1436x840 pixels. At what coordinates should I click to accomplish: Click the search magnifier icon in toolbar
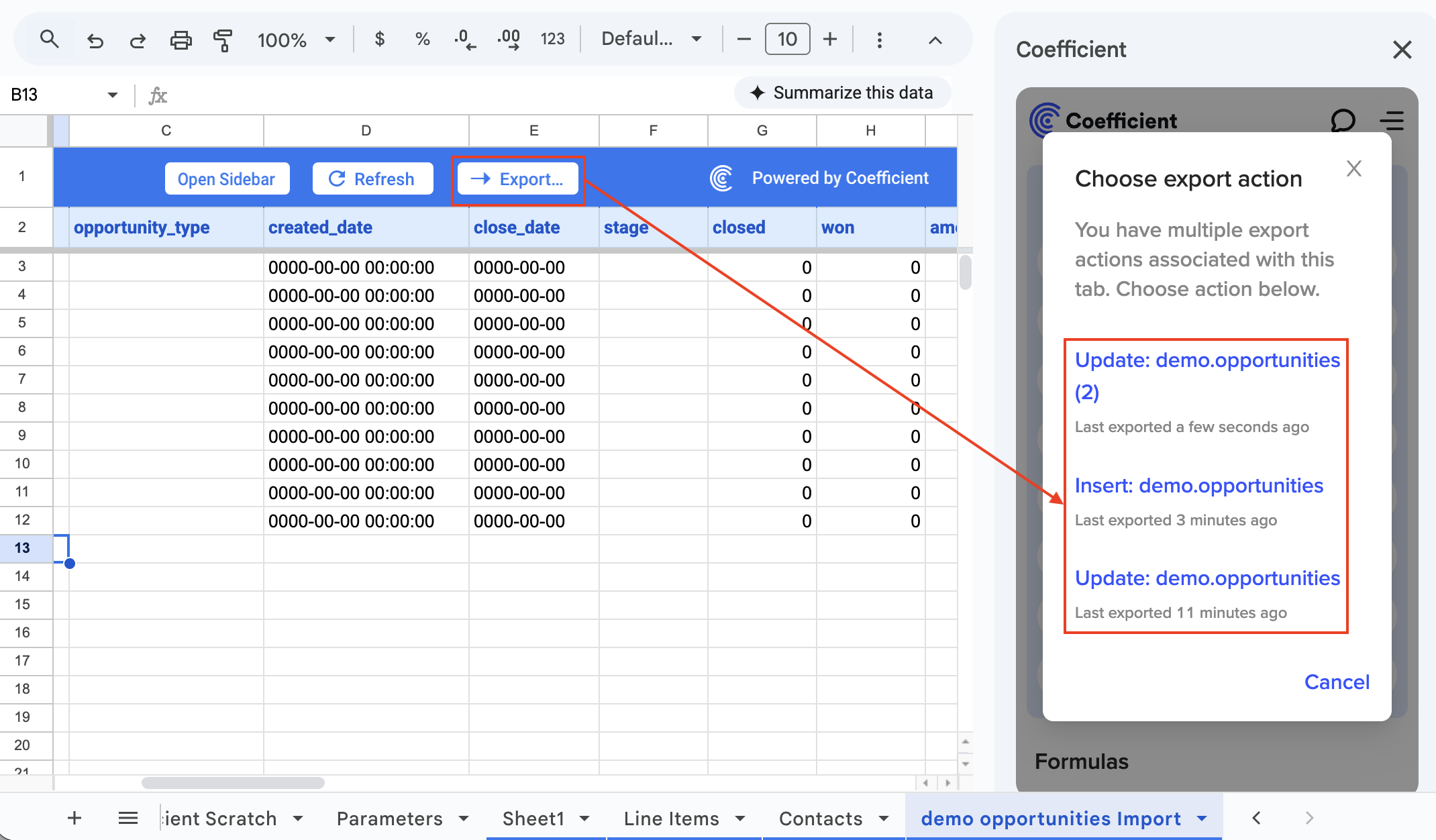coord(49,40)
